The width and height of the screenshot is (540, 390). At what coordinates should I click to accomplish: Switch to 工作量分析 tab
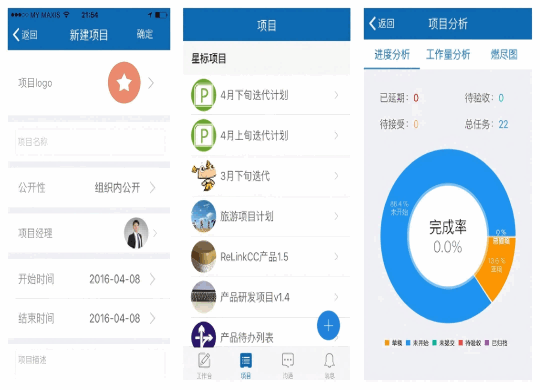pyautogui.click(x=448, y=54)
